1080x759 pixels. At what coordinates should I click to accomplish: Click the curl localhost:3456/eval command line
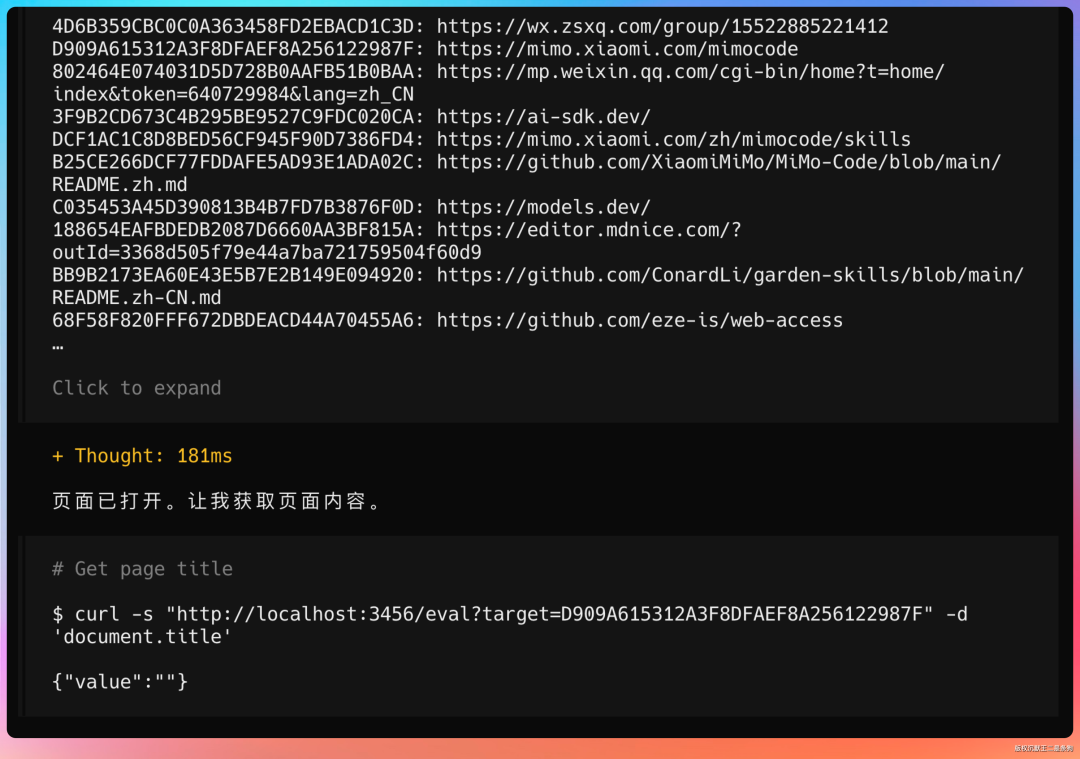(x=510, y=614)
